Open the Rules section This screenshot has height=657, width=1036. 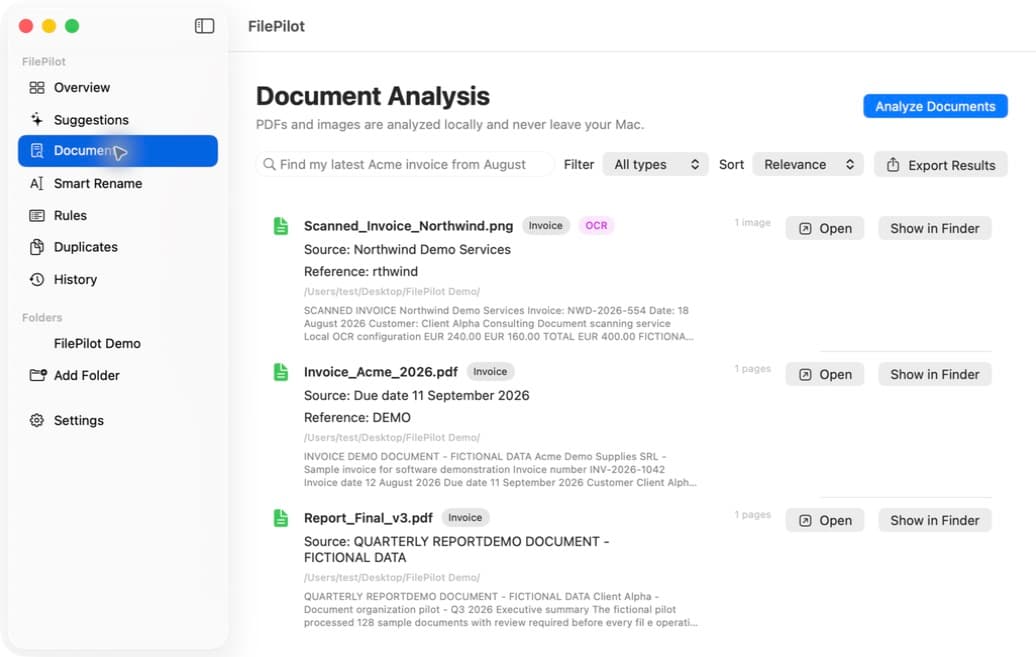tap(118, 215)
